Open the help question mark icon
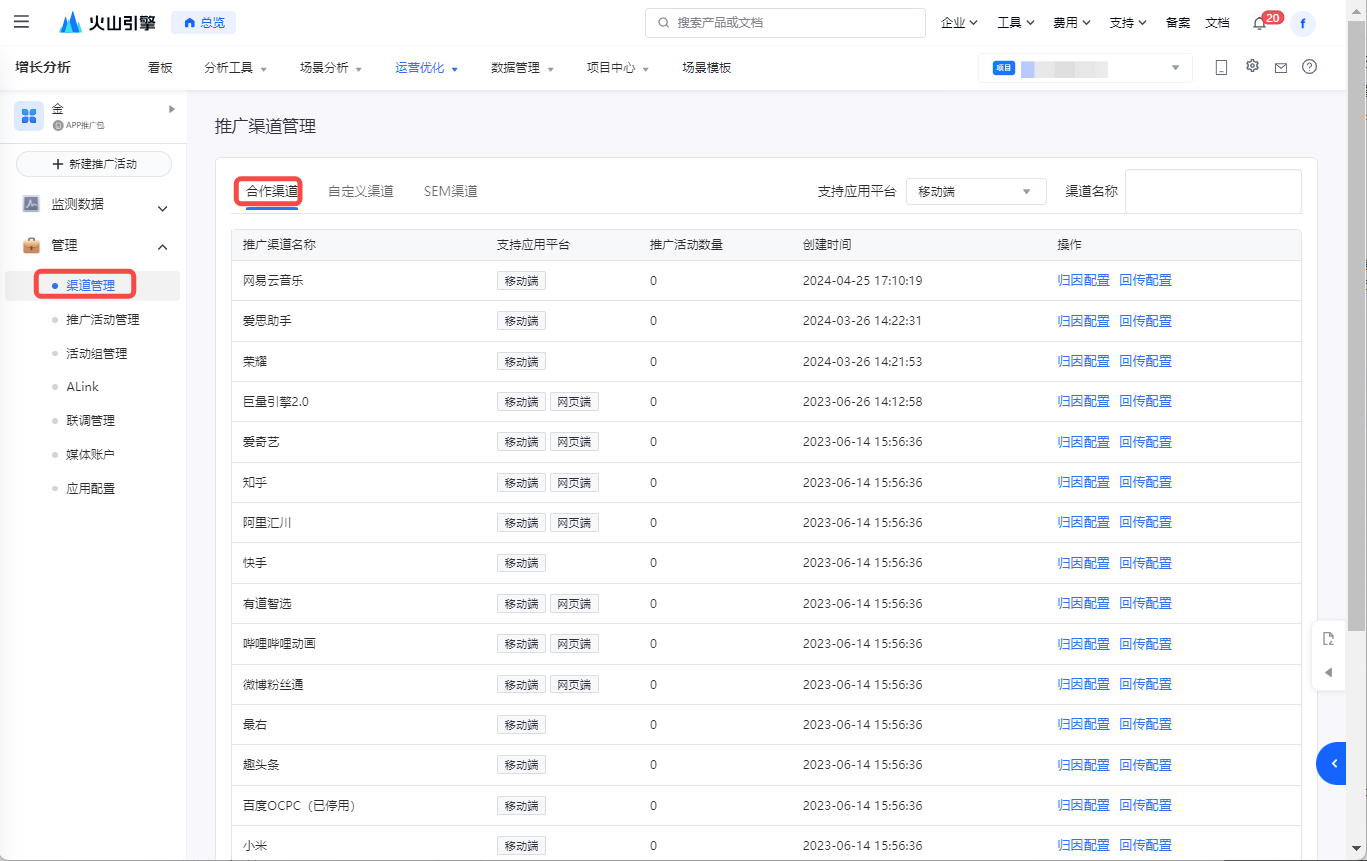This screenshot has height=861, width=1367. pos(1310,67)
